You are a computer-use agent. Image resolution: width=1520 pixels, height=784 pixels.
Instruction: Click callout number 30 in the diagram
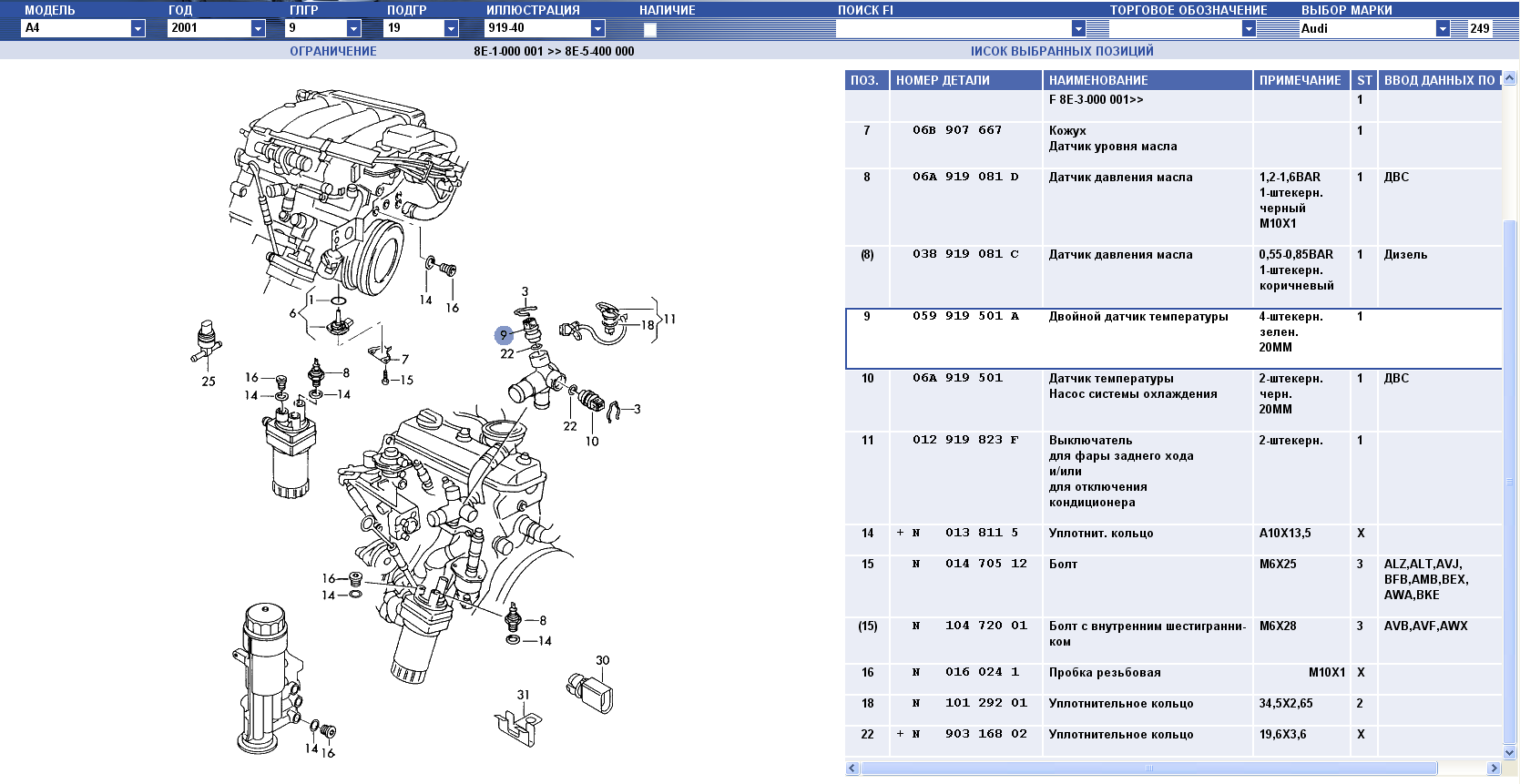tap(603, 660)
